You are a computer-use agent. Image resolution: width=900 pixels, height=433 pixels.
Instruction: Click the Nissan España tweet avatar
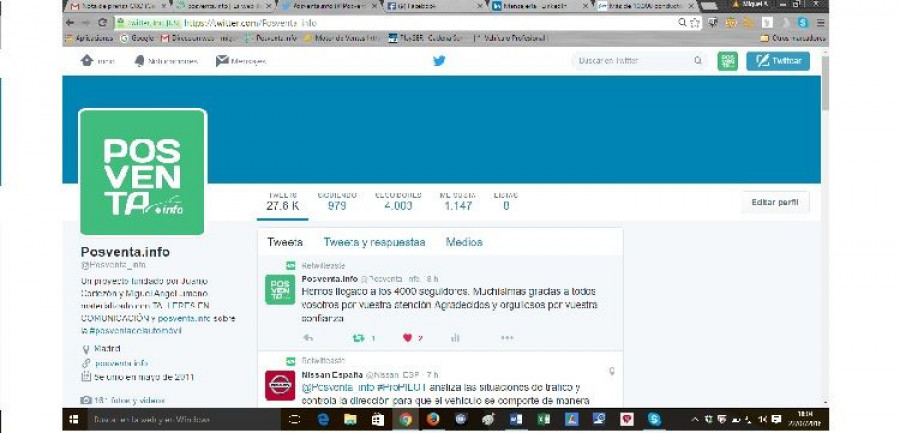280,385
